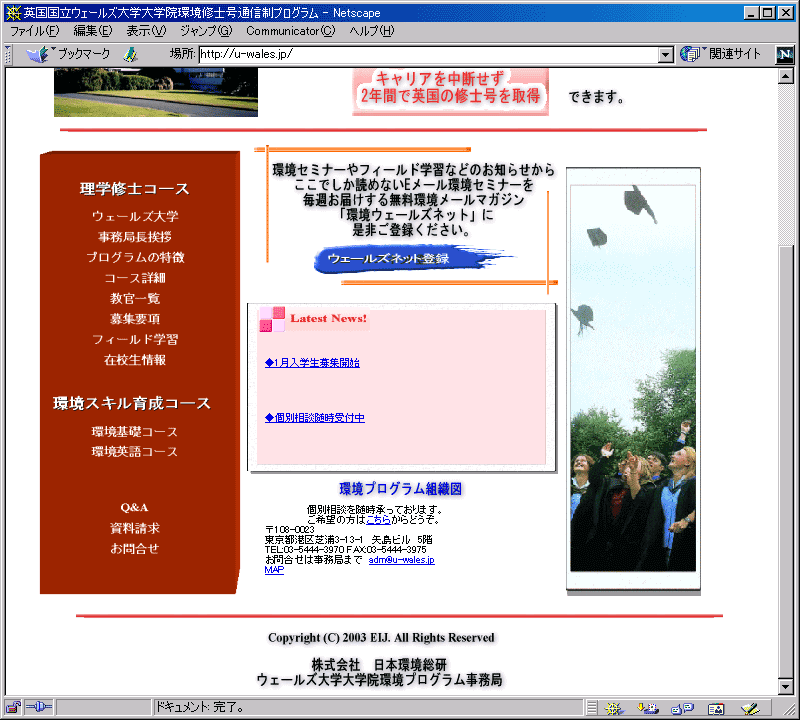
Task: Click the Netscape N logo throbber
Action: [x=785, y=54]
